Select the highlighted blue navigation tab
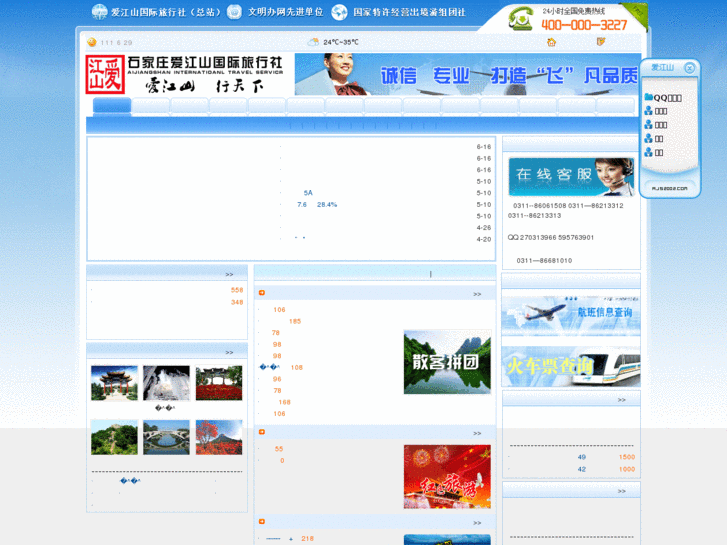Image resolution: width=727 pixels, height=545 pixels. (x=112, y=105)
